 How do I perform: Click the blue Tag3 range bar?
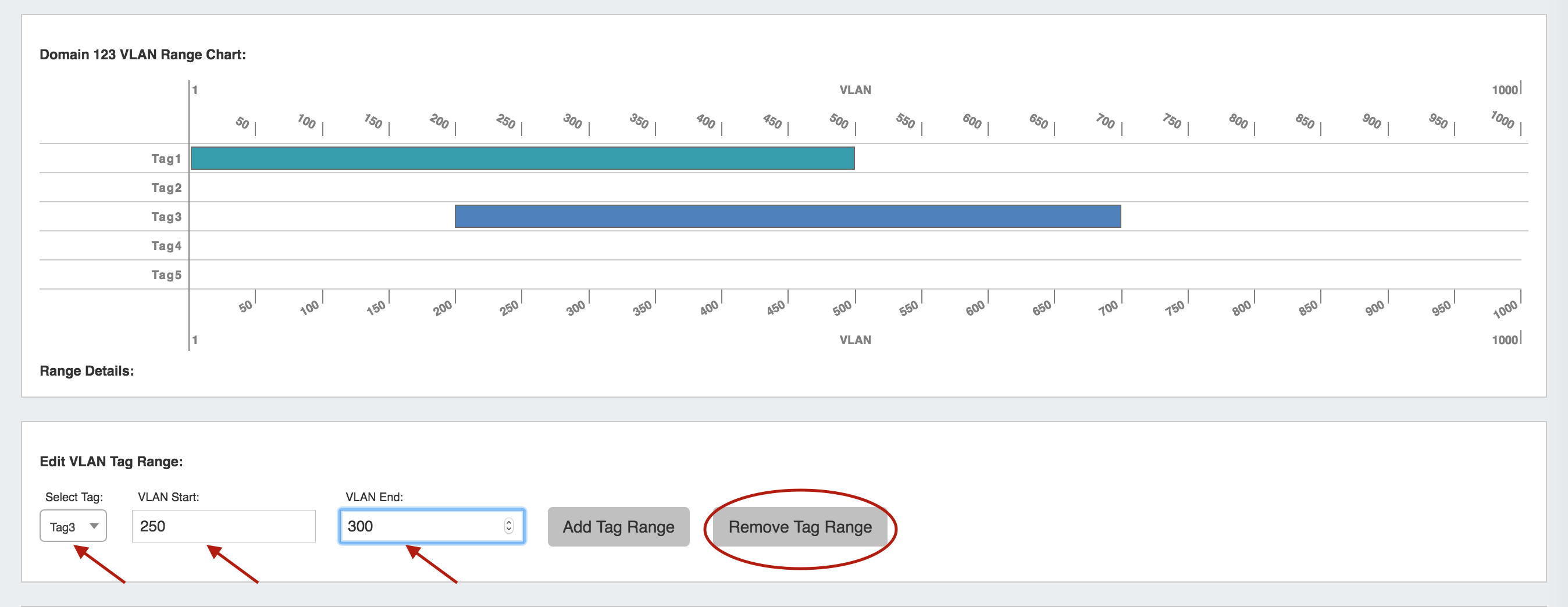(787, 216)
